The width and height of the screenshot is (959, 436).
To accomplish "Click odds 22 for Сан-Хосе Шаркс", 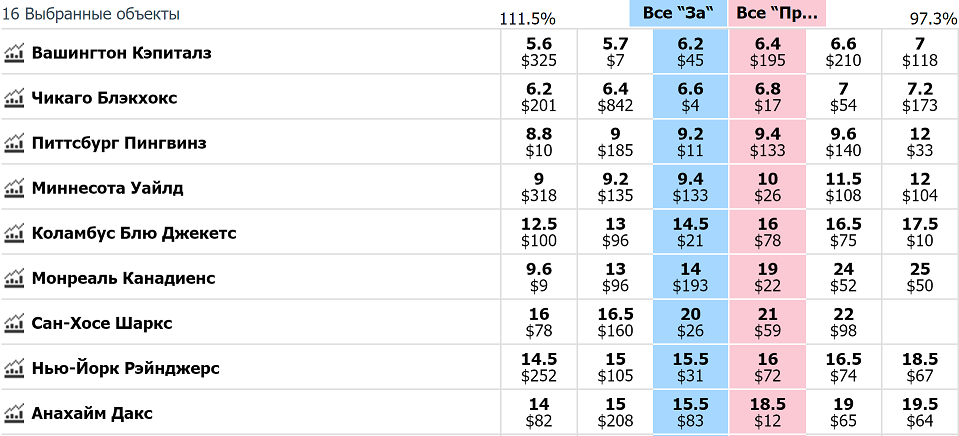I will click(843, 322).
